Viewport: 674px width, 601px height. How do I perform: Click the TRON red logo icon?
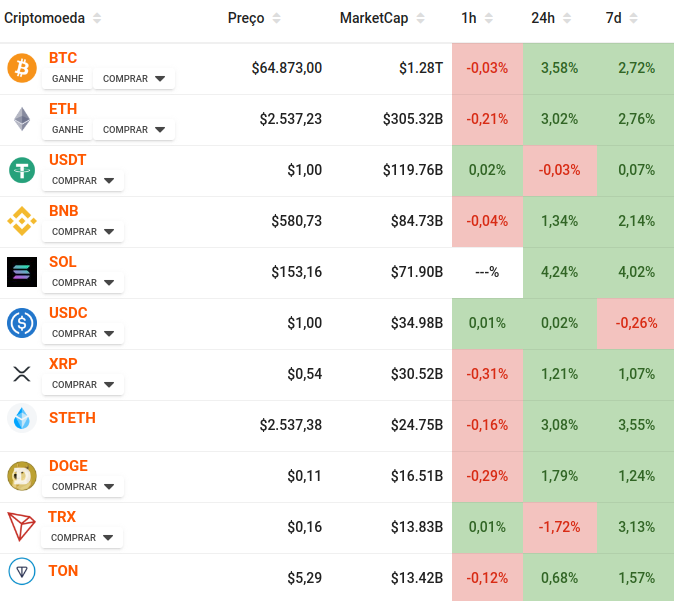pos(21,527)
